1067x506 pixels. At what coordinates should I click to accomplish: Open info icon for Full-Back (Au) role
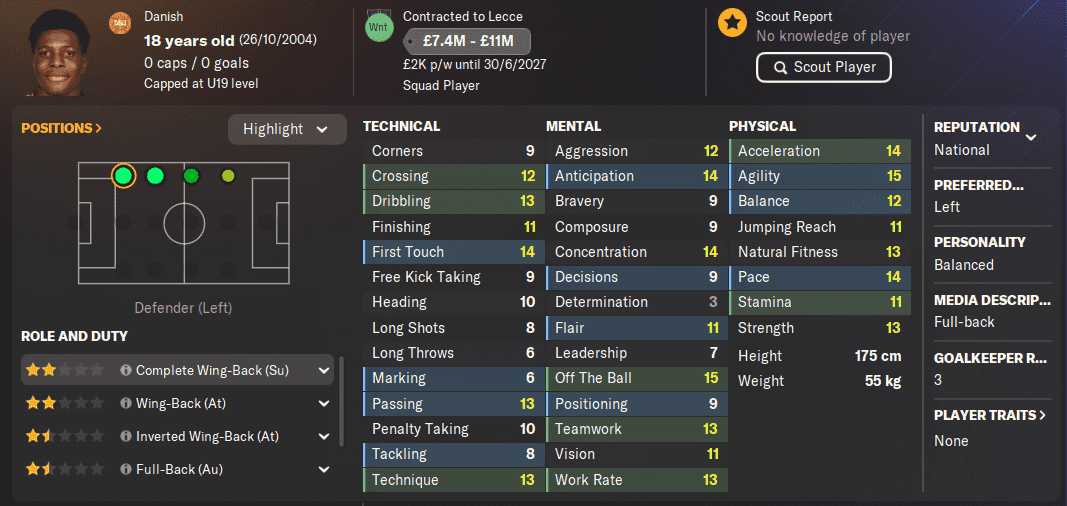pos(125,469)
